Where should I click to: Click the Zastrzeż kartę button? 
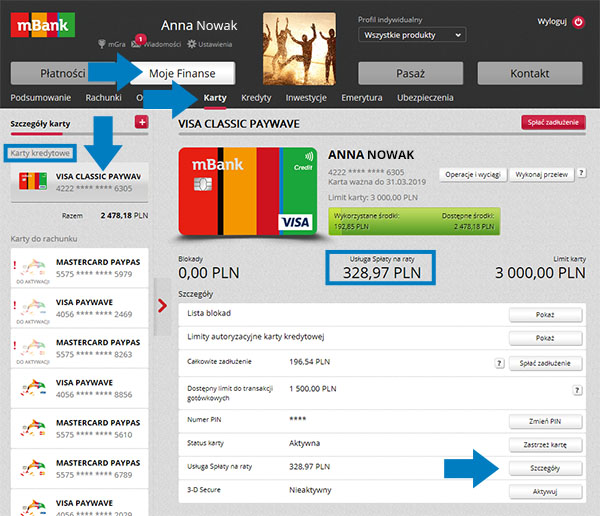(x=545, y=445)
